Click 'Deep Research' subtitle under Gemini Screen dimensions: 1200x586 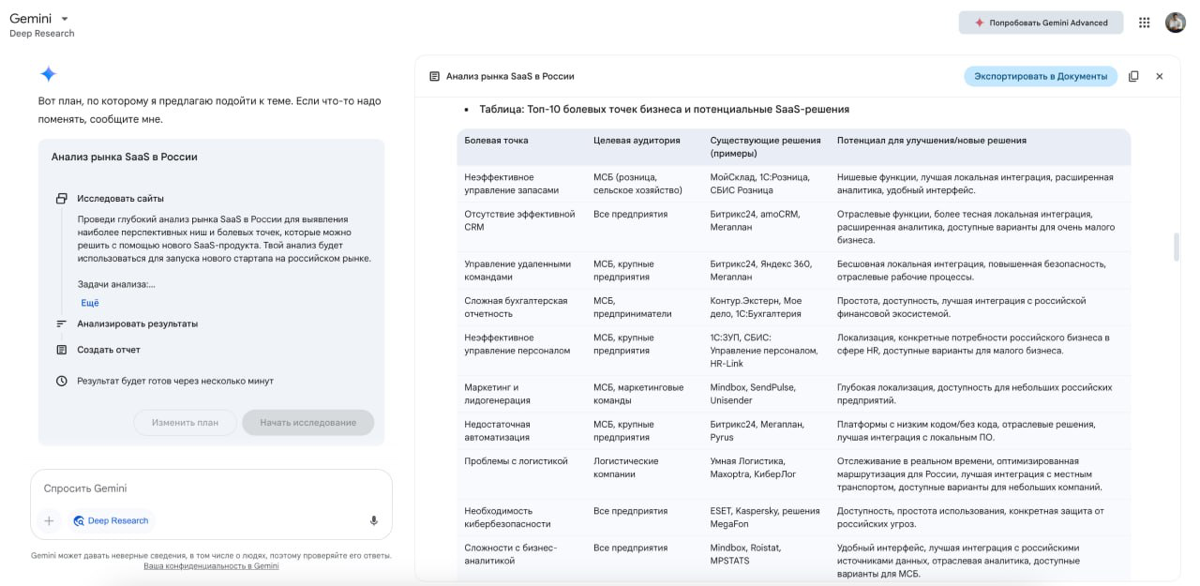point(42,33)
